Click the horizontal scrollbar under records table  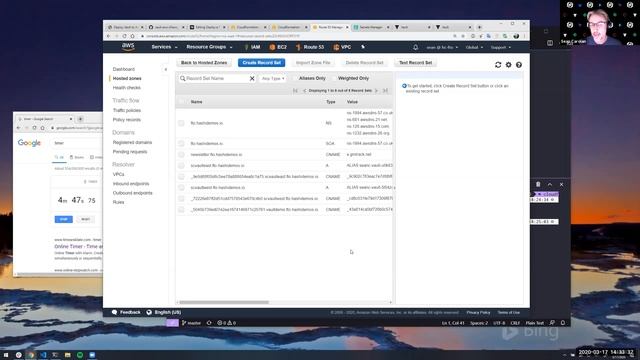tap(224, 302)
